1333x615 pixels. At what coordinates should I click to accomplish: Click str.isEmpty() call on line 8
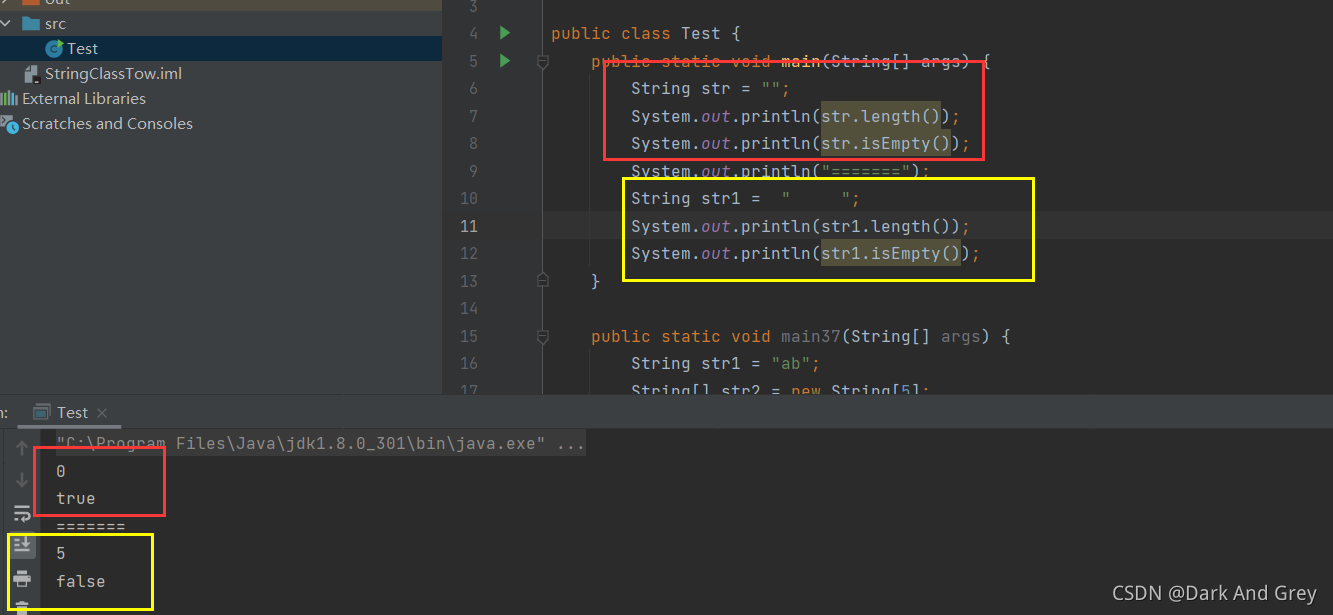click(886, 144)
